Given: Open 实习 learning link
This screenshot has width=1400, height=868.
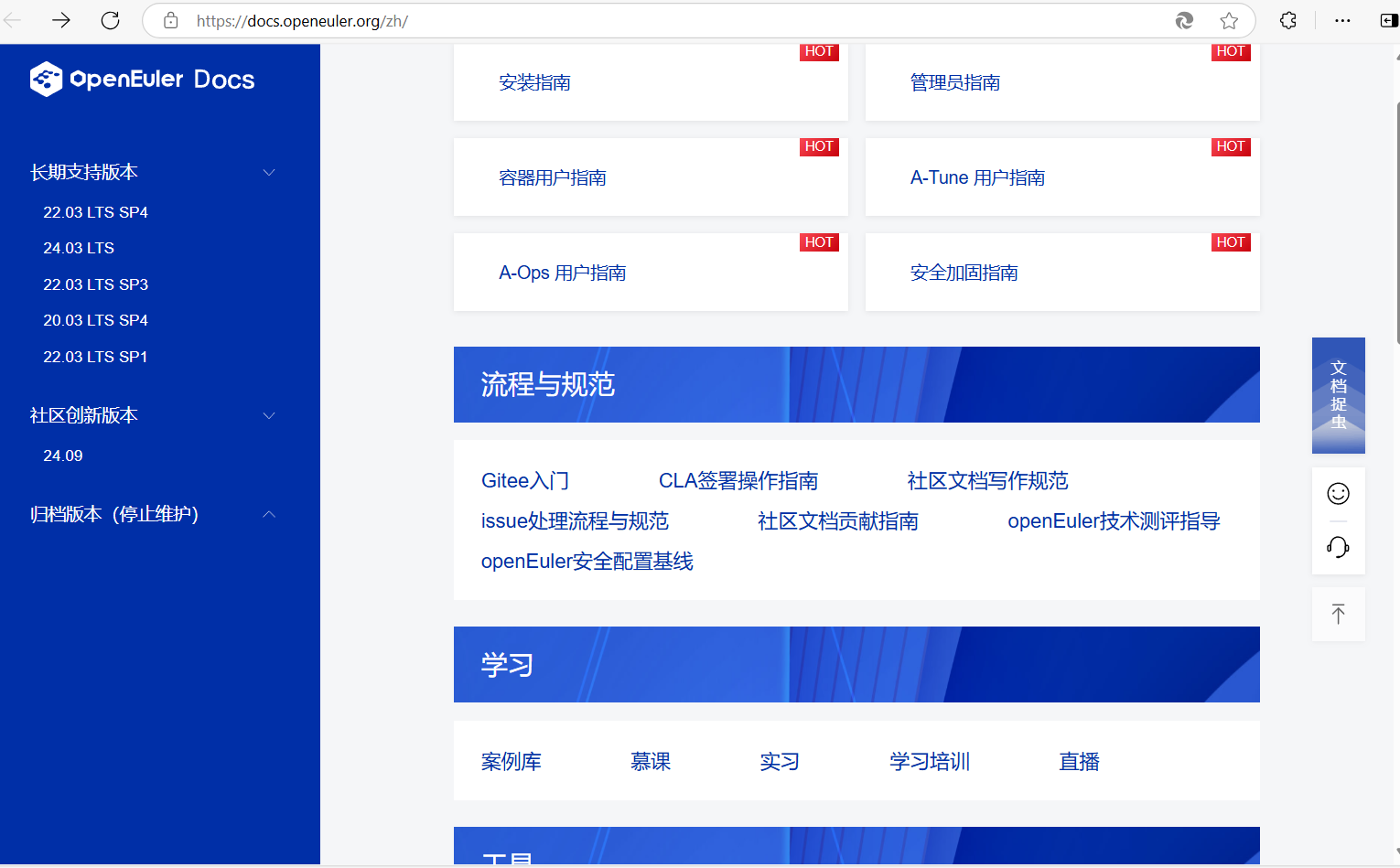Looking at the screenshot, I should click(780, 762).
